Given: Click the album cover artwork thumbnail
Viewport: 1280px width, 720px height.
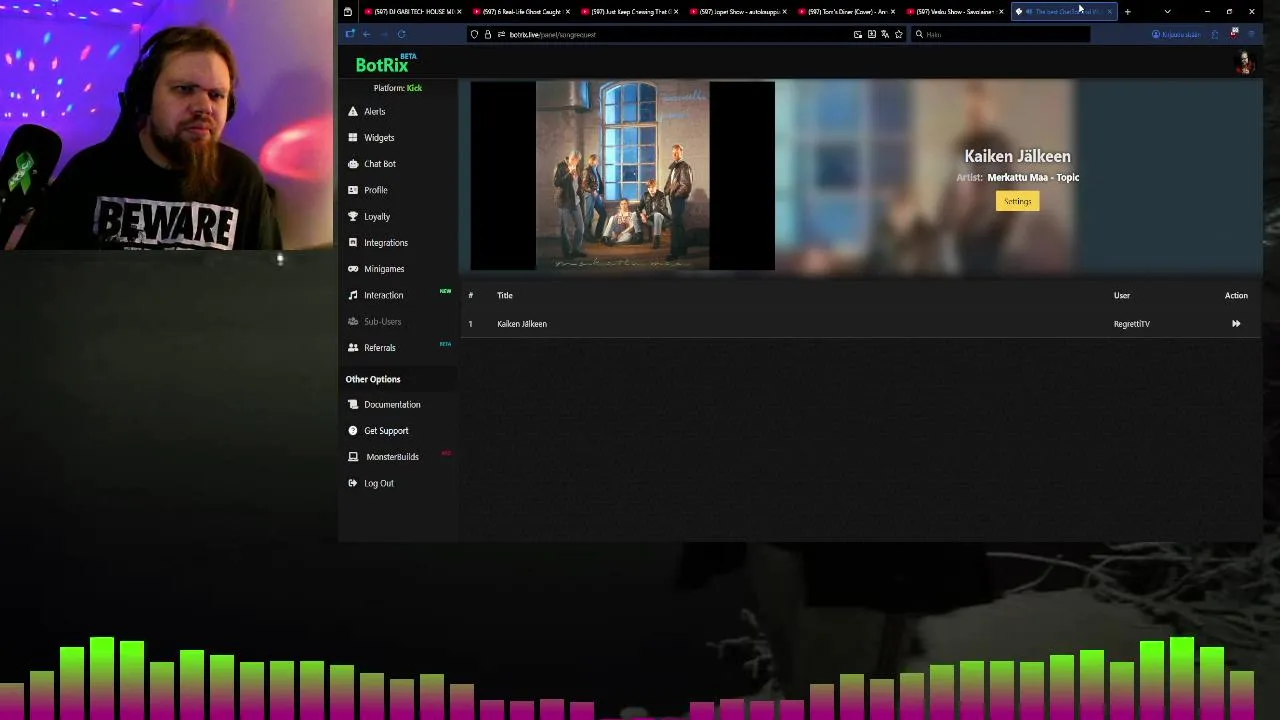Looking at the screenshot, I should [x=622, y=176].
